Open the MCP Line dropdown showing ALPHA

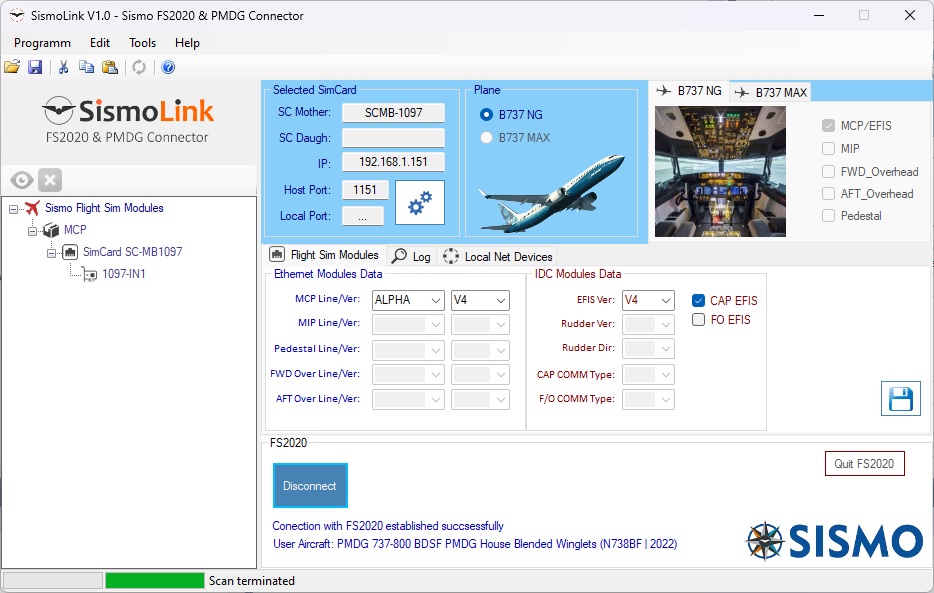point(408,300)
